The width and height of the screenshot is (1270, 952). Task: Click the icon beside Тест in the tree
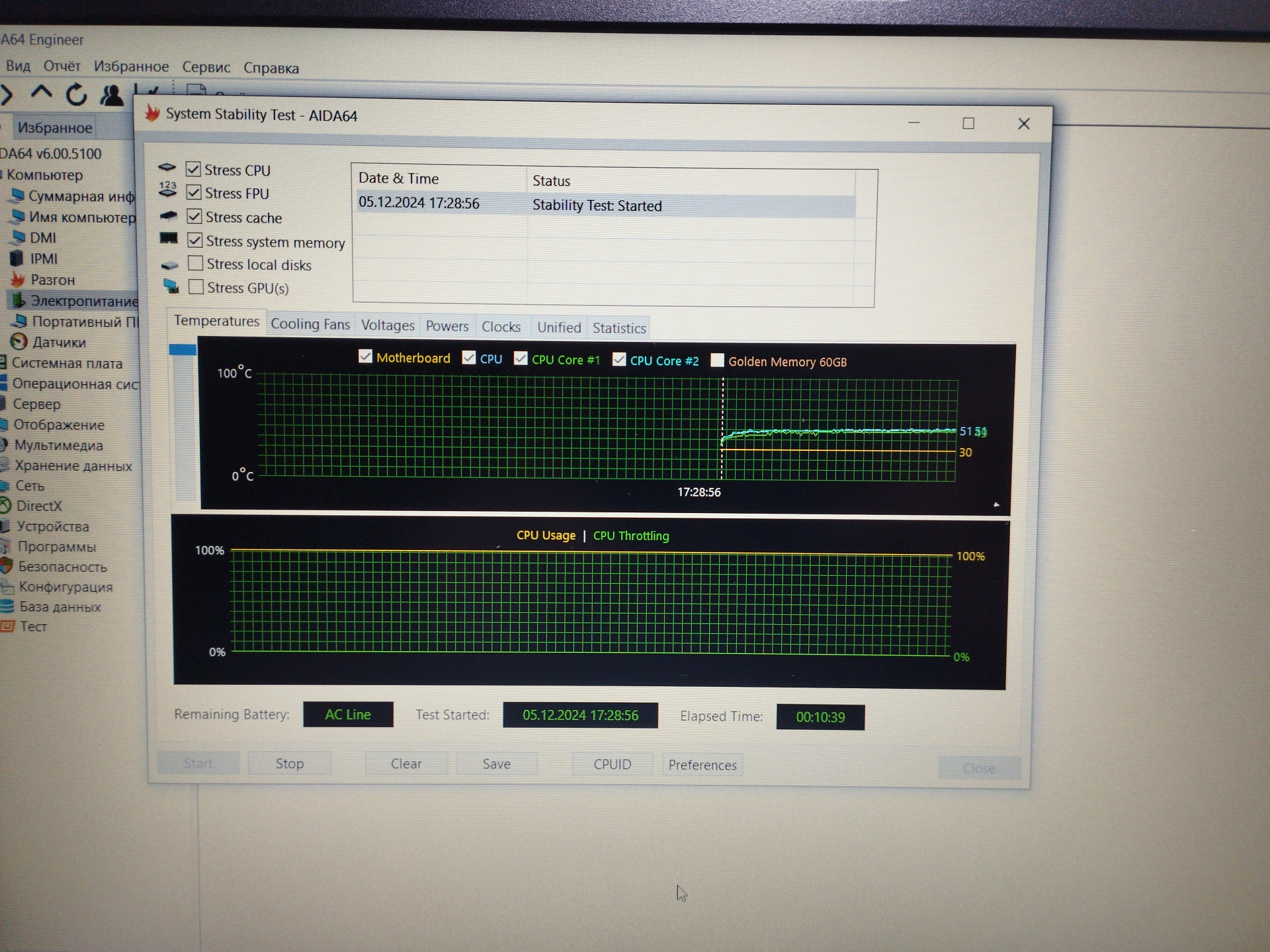click(x=7, y=625)
